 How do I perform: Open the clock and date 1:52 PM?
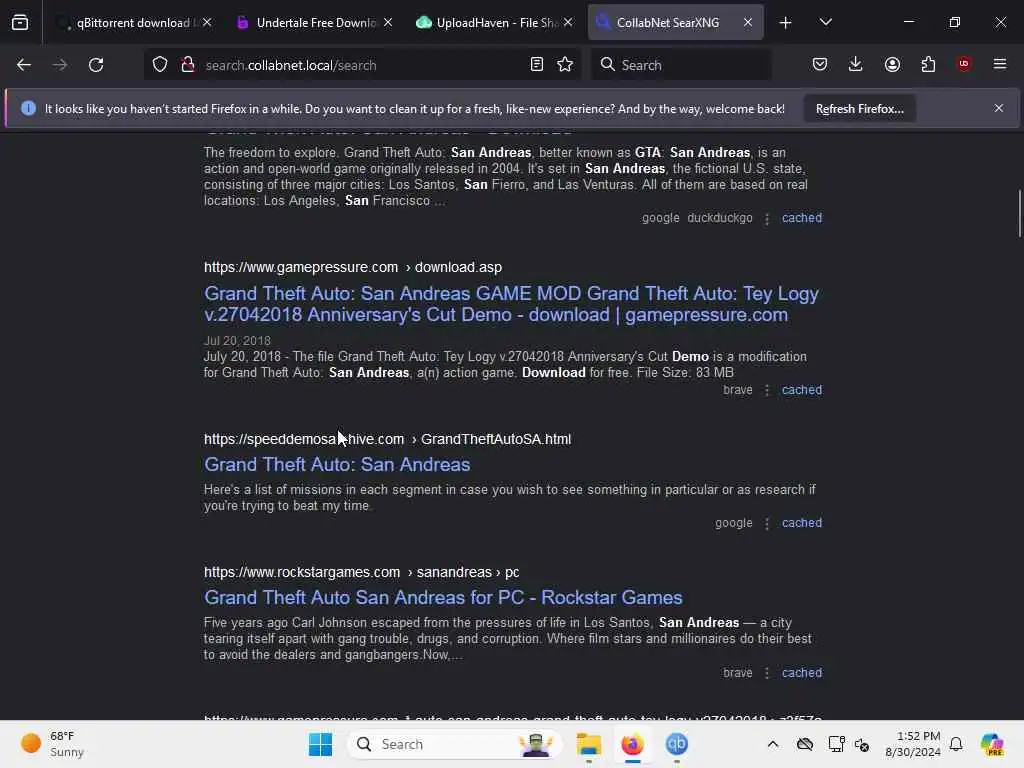[913, 744]
